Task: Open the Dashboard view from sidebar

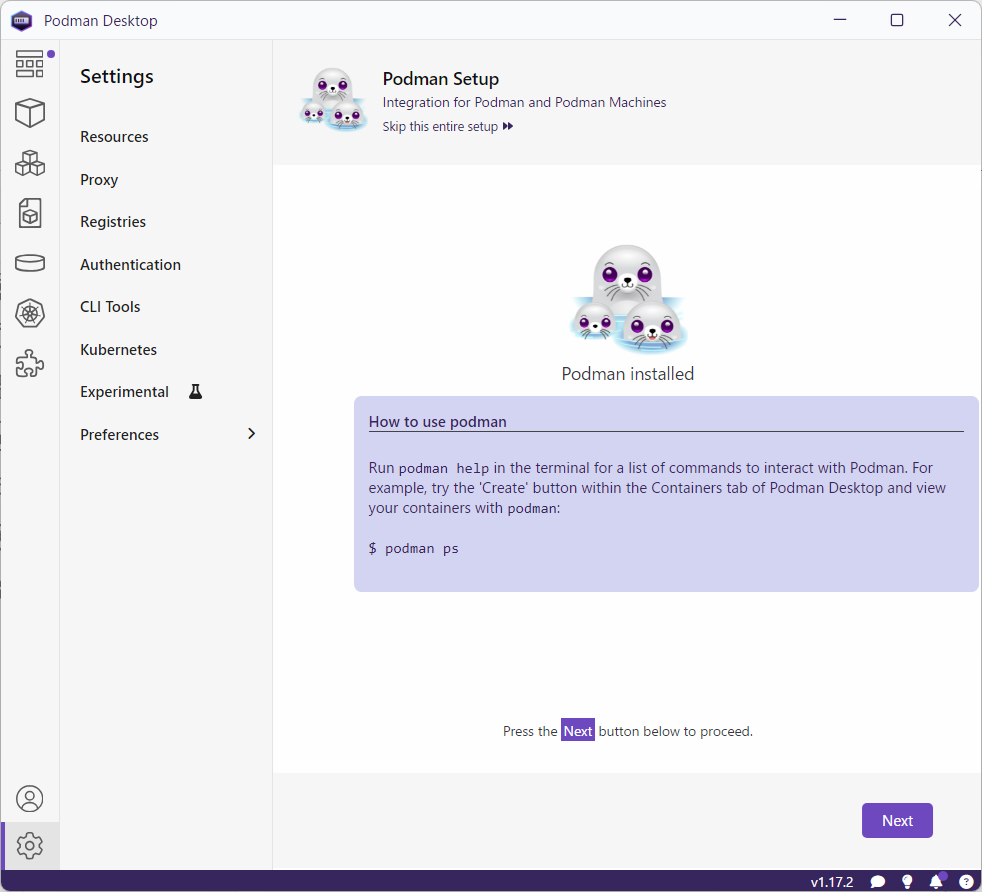Action: pyautogui.click(x=30, y=64)
